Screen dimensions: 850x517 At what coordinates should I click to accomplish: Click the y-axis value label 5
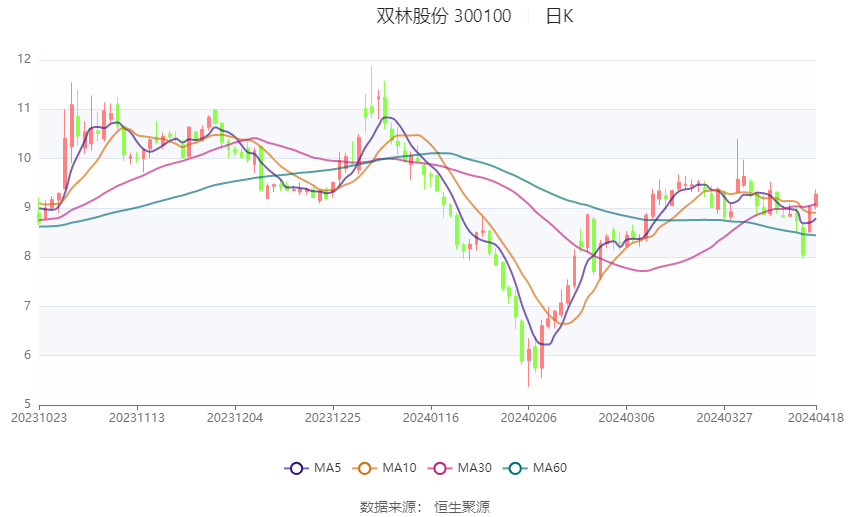(27, 404)
